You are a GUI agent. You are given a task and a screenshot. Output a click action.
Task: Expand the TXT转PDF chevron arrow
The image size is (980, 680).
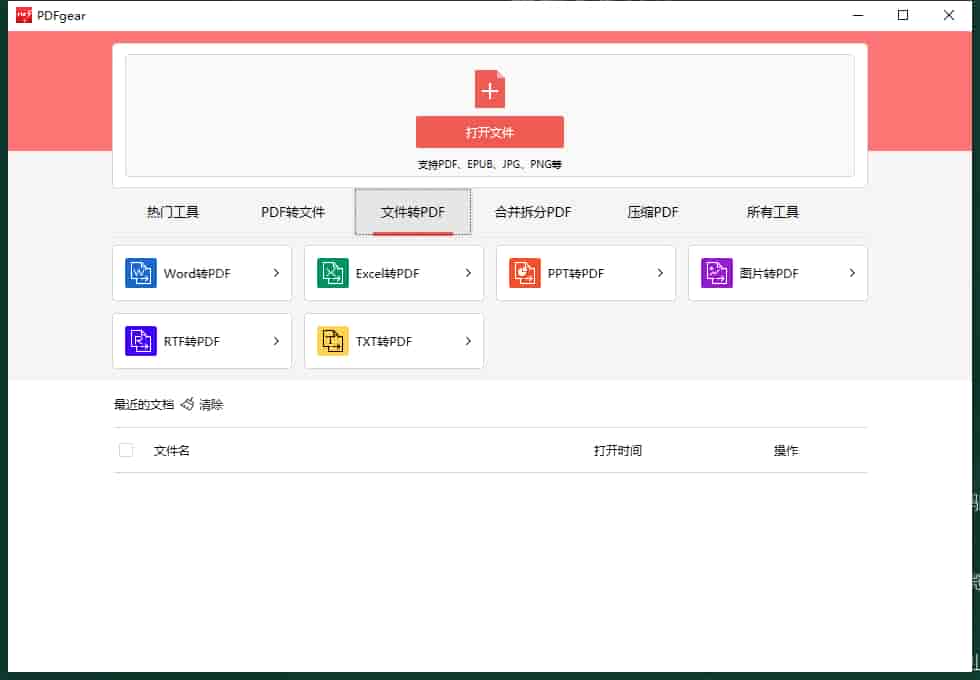coord(468,341)
